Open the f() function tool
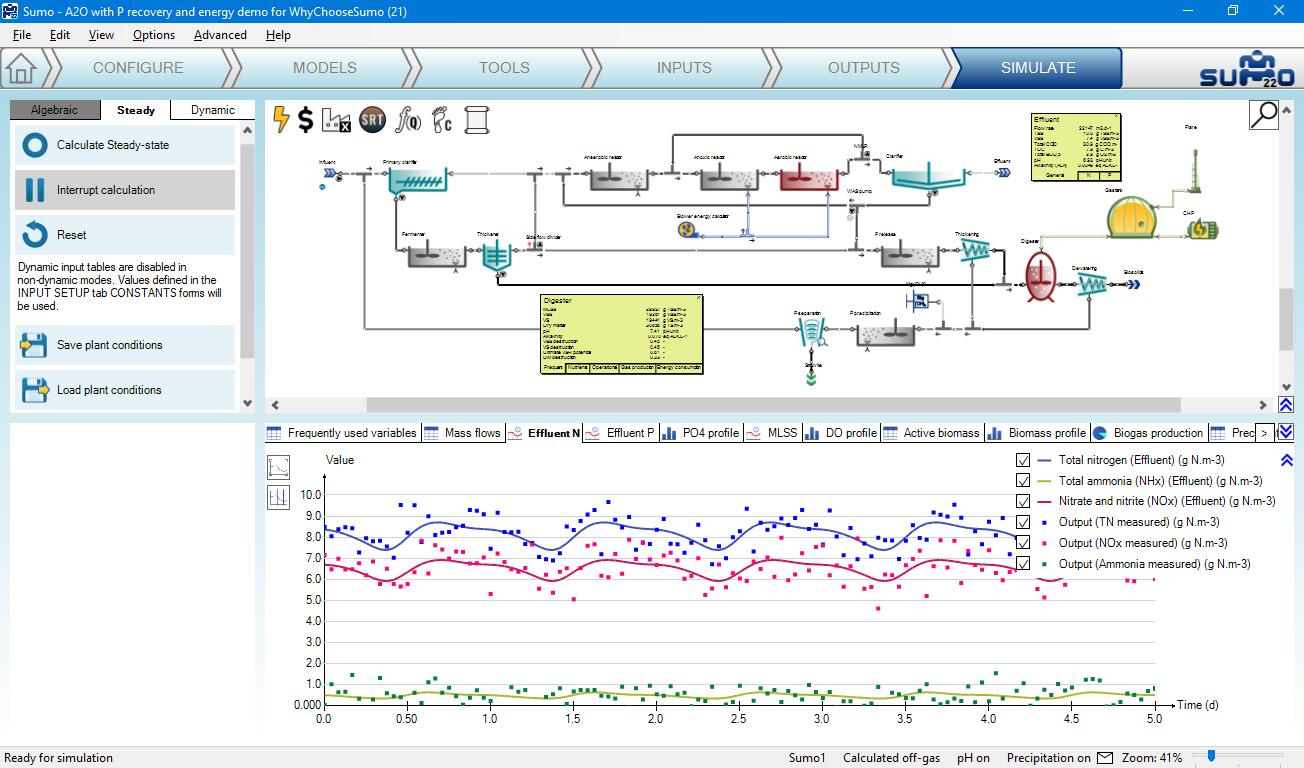The image size is (1304, 768). pos(408,120)
